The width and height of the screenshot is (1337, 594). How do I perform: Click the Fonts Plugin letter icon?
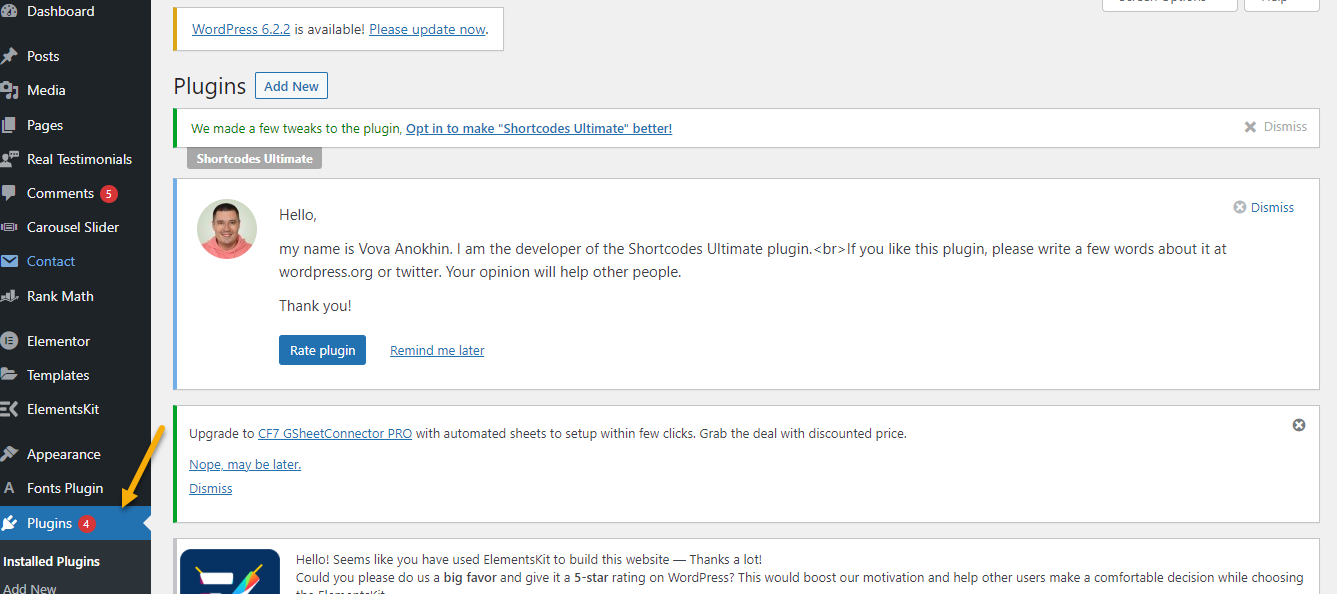click(x=9, y=488)
